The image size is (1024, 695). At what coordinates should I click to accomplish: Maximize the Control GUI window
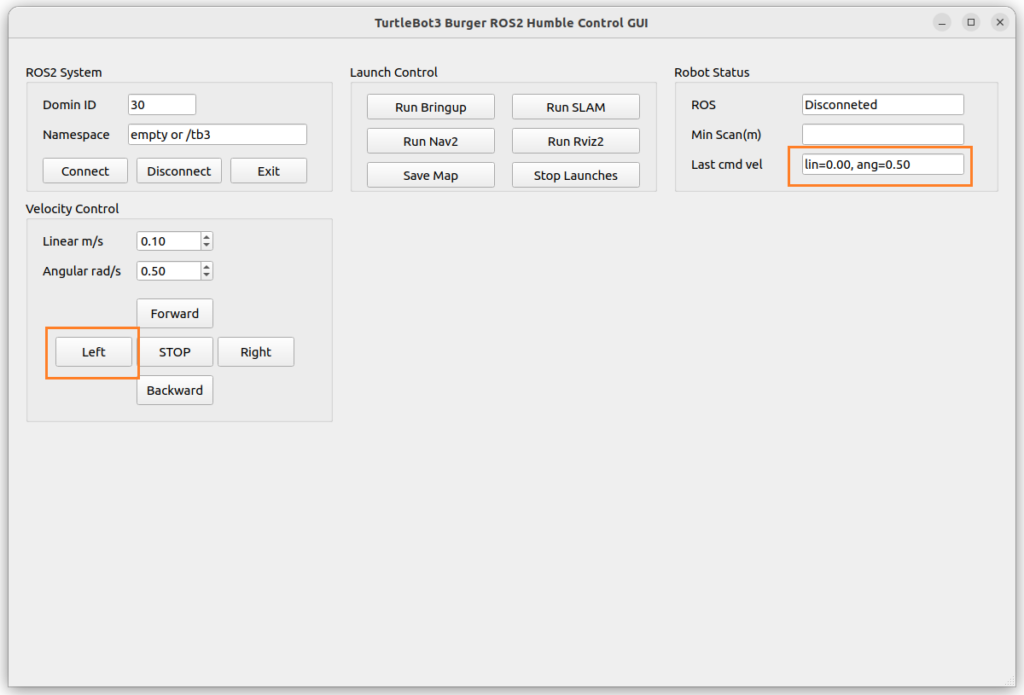(971, 22)
